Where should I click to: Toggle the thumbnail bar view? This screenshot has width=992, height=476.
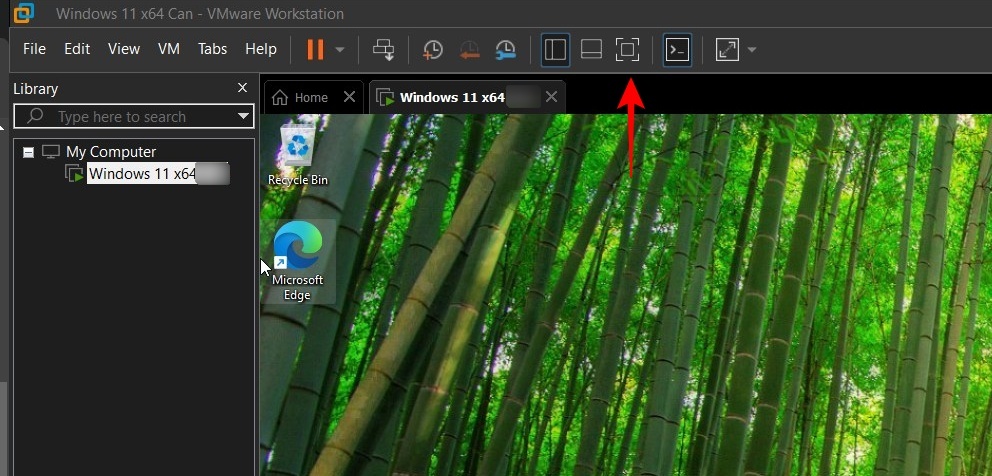coord(591,49)
